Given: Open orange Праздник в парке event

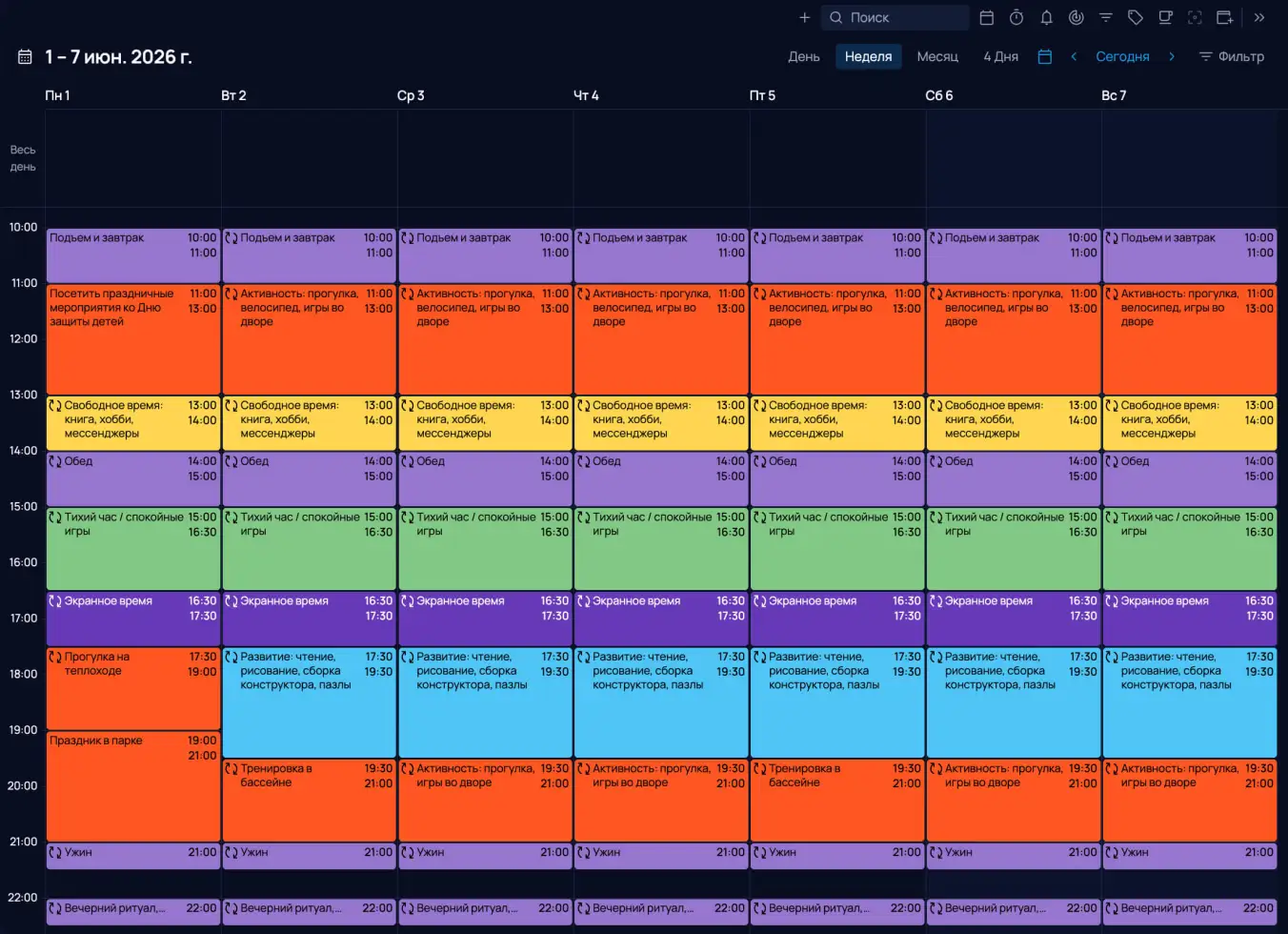Looking at the screenshot, I should pyautogui.click(x=133, y=785).
